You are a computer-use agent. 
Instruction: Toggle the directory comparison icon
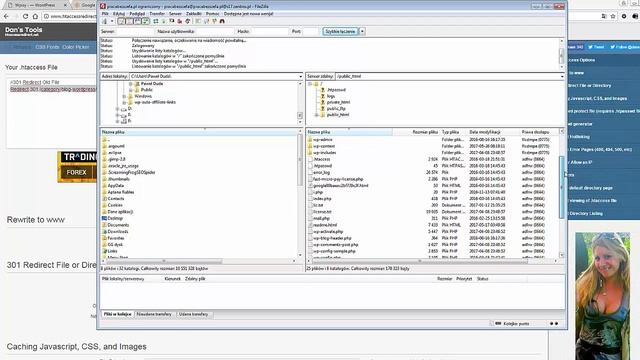[x=207, y=21]
